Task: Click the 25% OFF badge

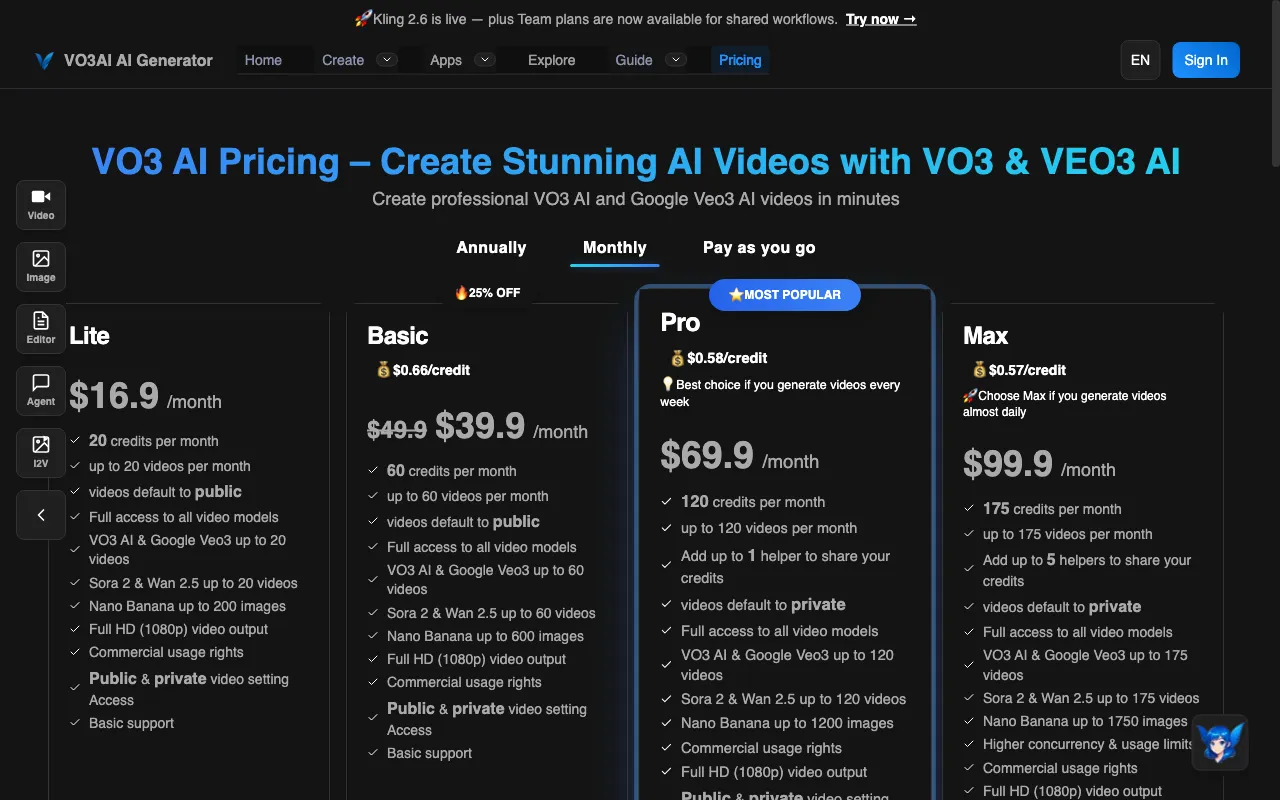Action: pyautogui.click(x=487, y=293)
